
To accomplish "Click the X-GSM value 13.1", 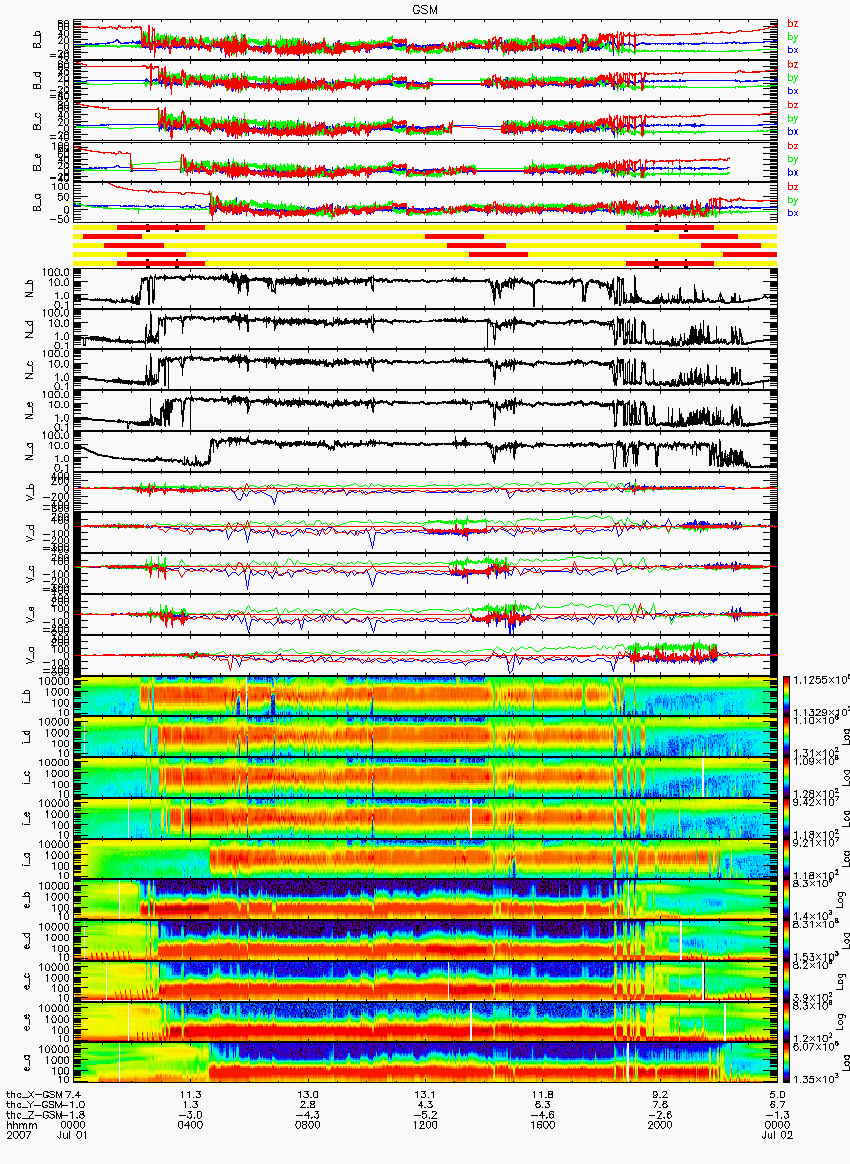I will tap(425, 1095).
